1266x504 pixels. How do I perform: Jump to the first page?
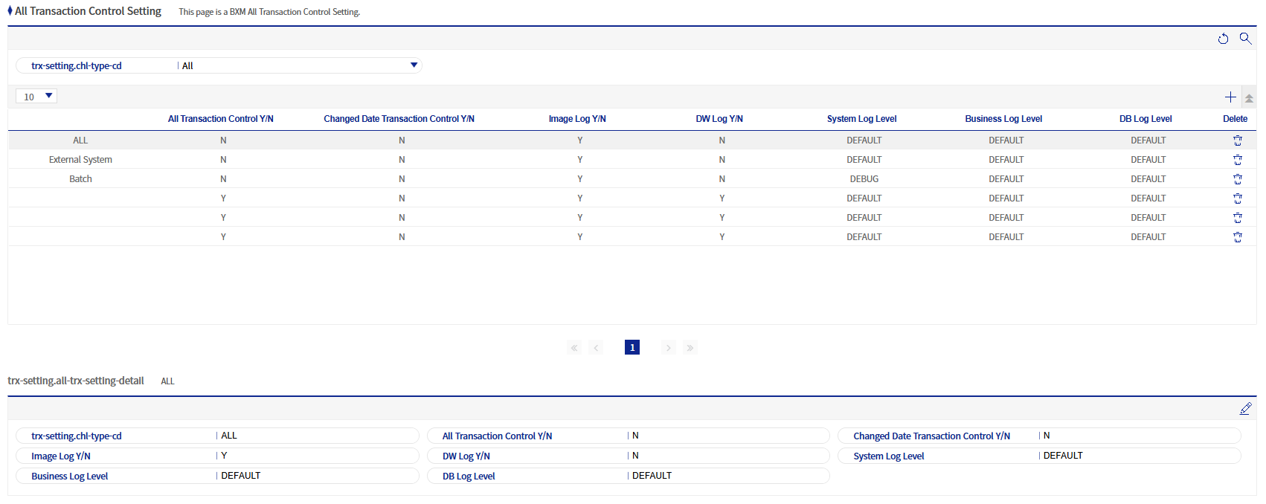pos(574,348)
